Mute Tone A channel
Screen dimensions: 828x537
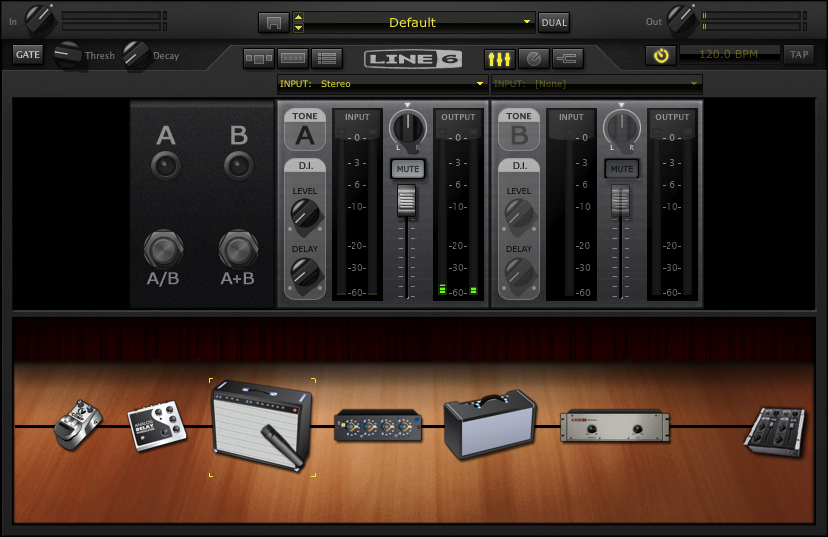point(407,169)
